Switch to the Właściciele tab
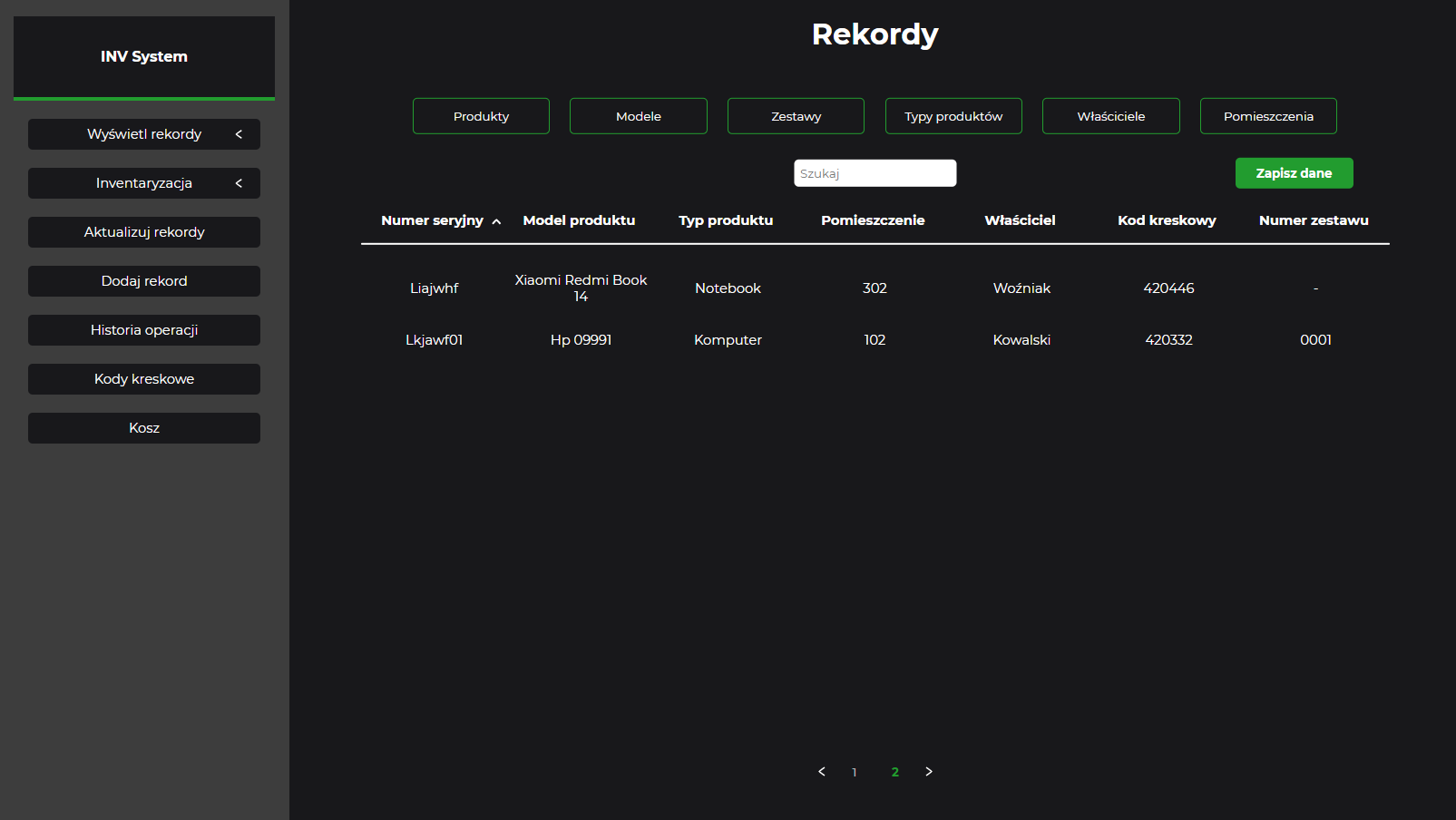 1110,115
